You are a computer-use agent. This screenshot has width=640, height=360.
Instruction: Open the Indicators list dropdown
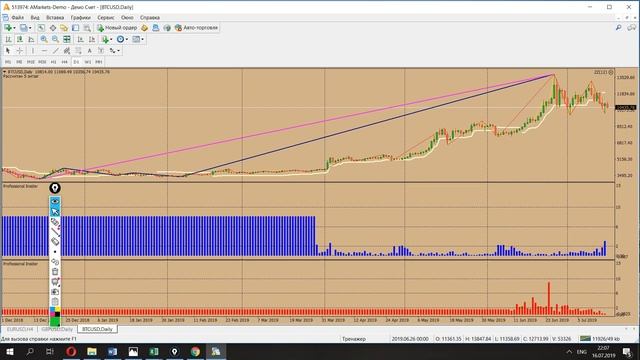[x=106, y=39]
